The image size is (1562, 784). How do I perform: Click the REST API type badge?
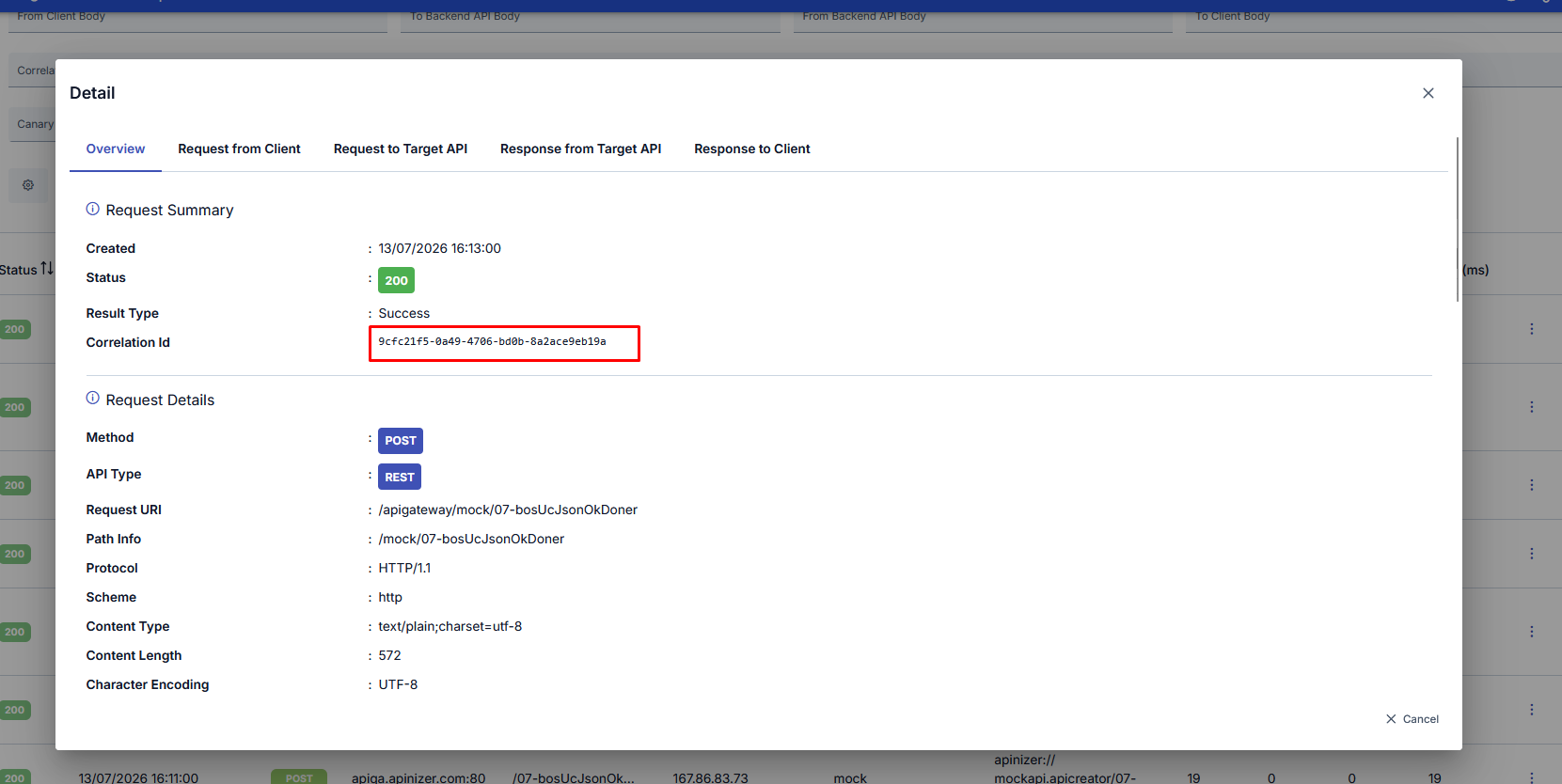pos(399,477)
